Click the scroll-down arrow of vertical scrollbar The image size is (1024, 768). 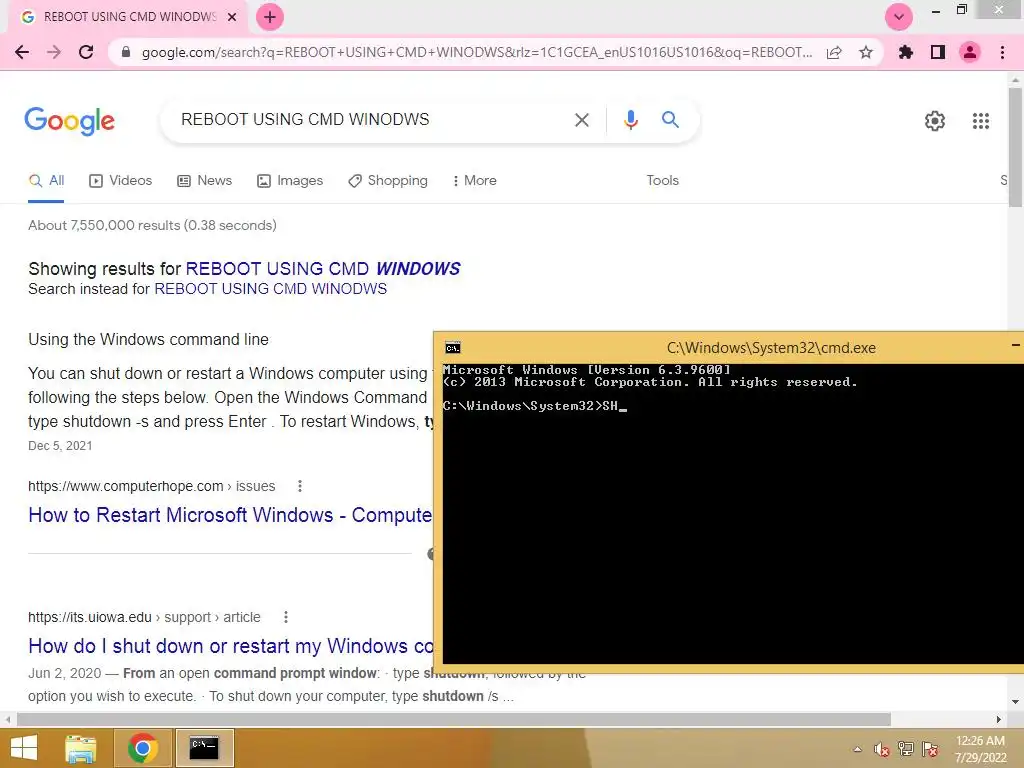pyautogui.click(x=1015, y=702)
